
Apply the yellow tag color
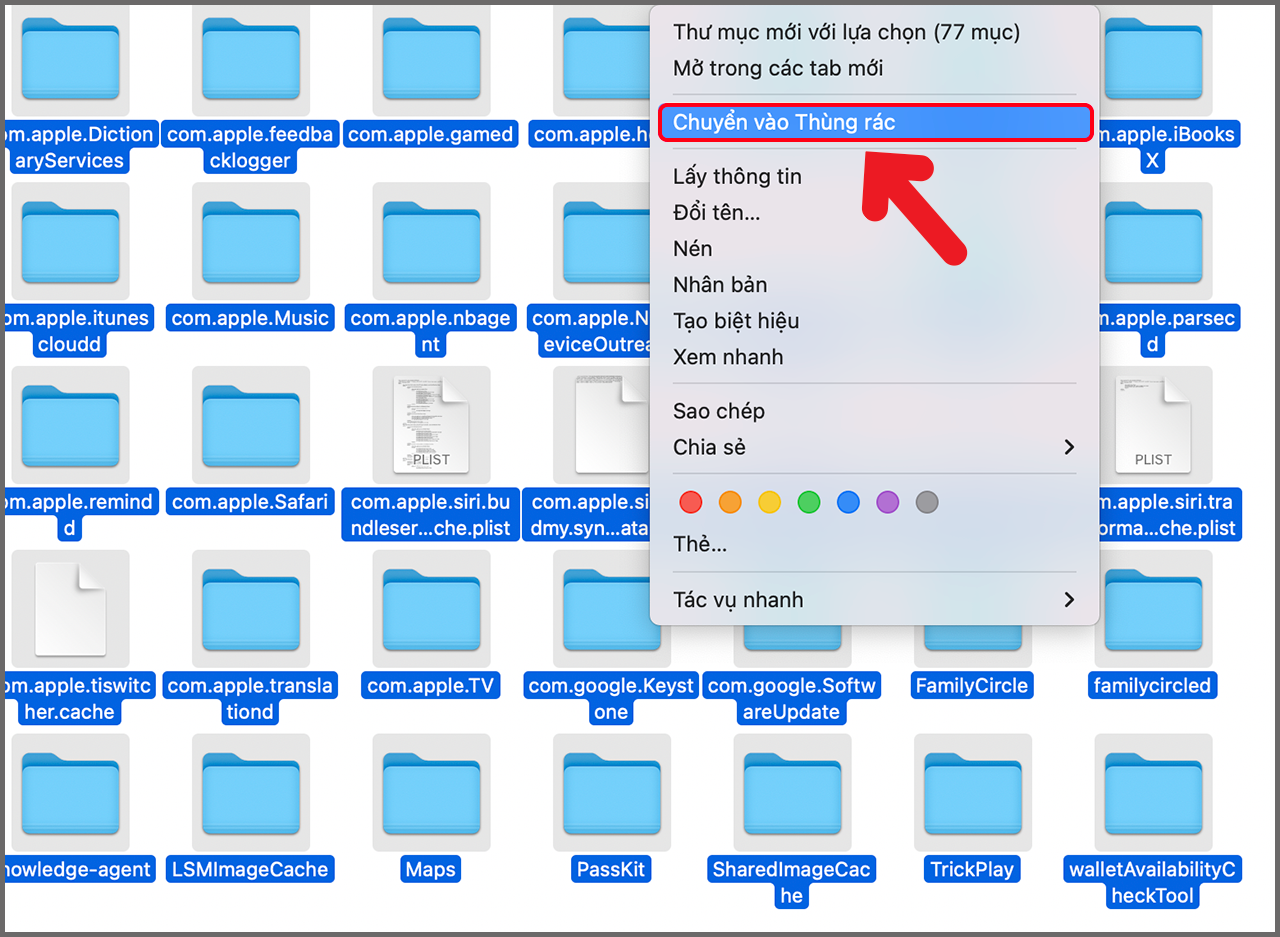coord(769,502)
